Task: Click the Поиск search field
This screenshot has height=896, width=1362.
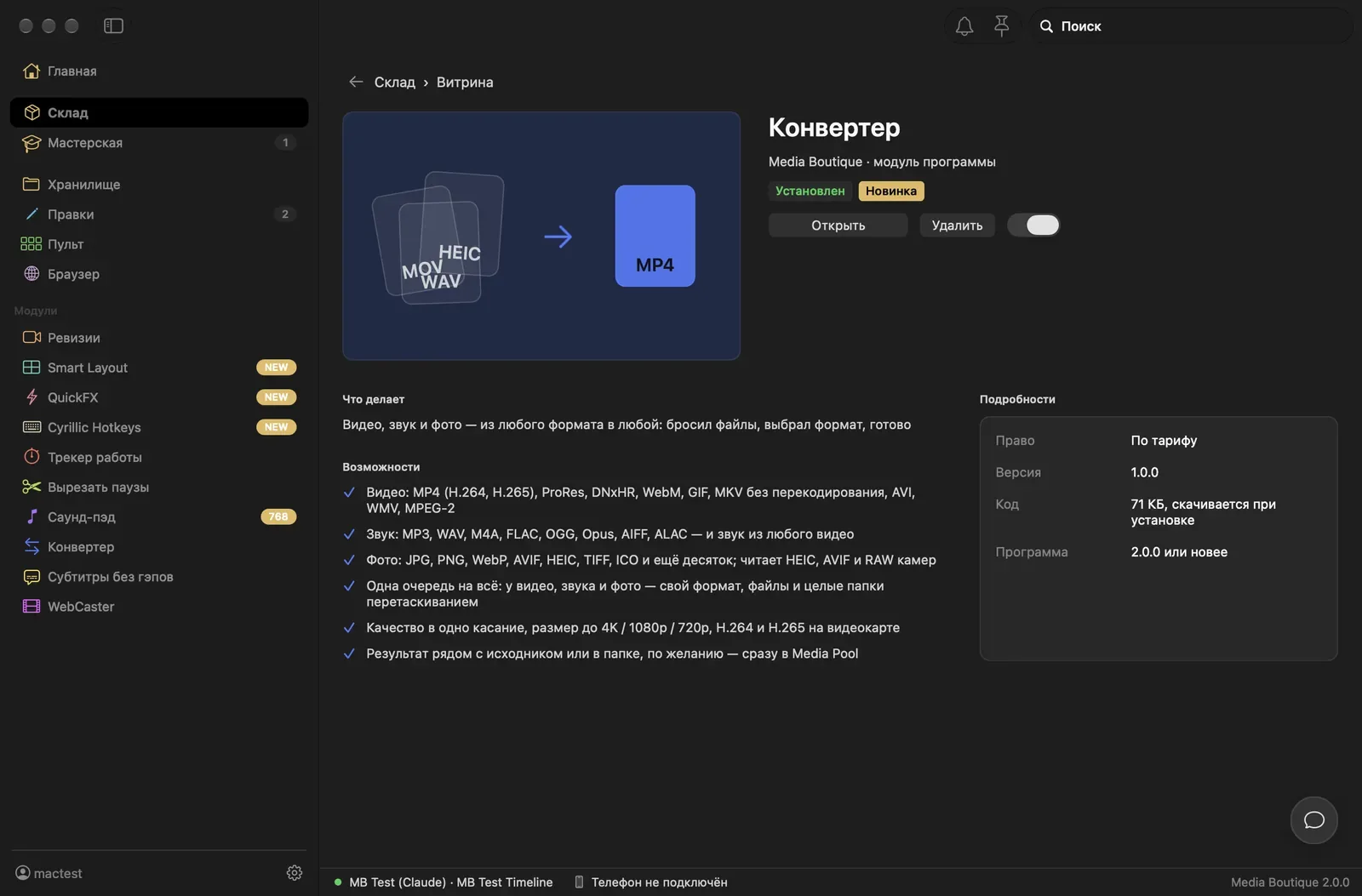Action: click(x=1190, y=26)
